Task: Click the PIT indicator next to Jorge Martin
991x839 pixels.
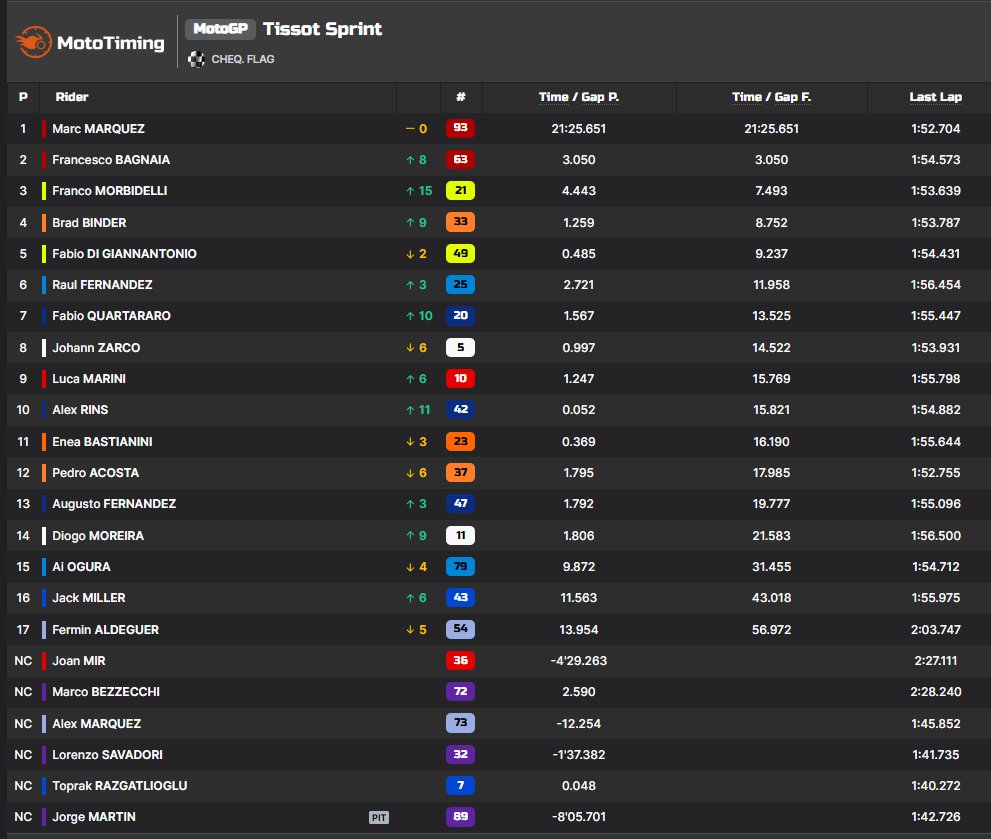Action: pos(379,817)
